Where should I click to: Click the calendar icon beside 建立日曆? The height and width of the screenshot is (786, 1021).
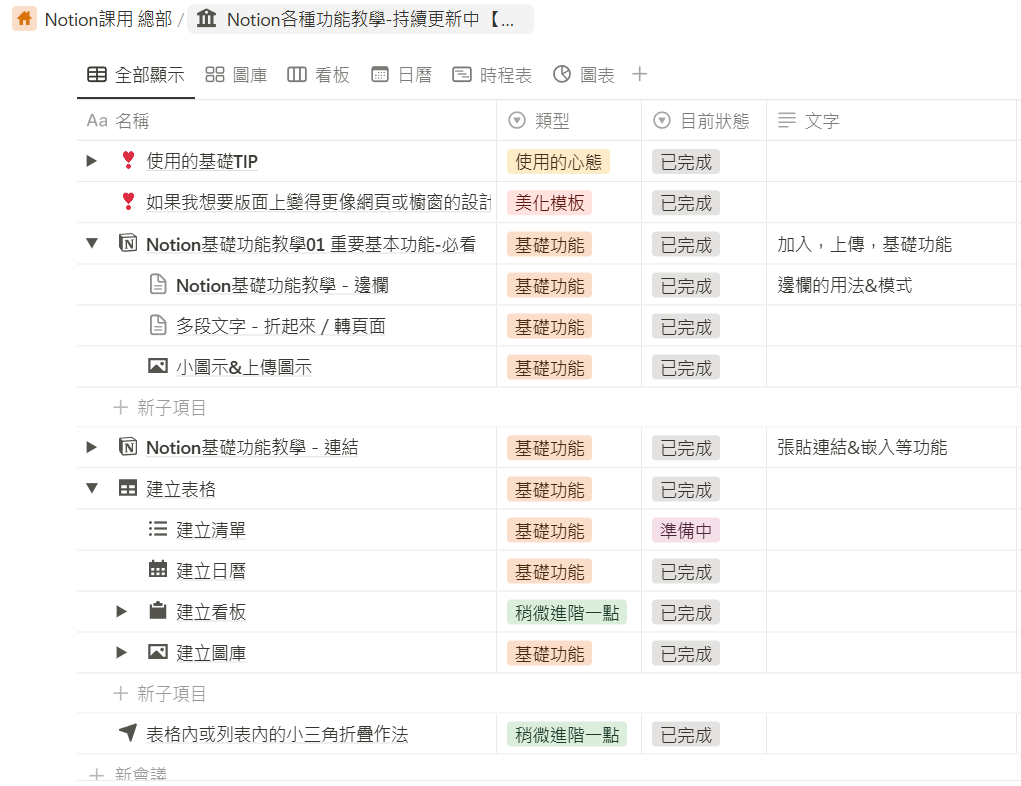[158, 569]
